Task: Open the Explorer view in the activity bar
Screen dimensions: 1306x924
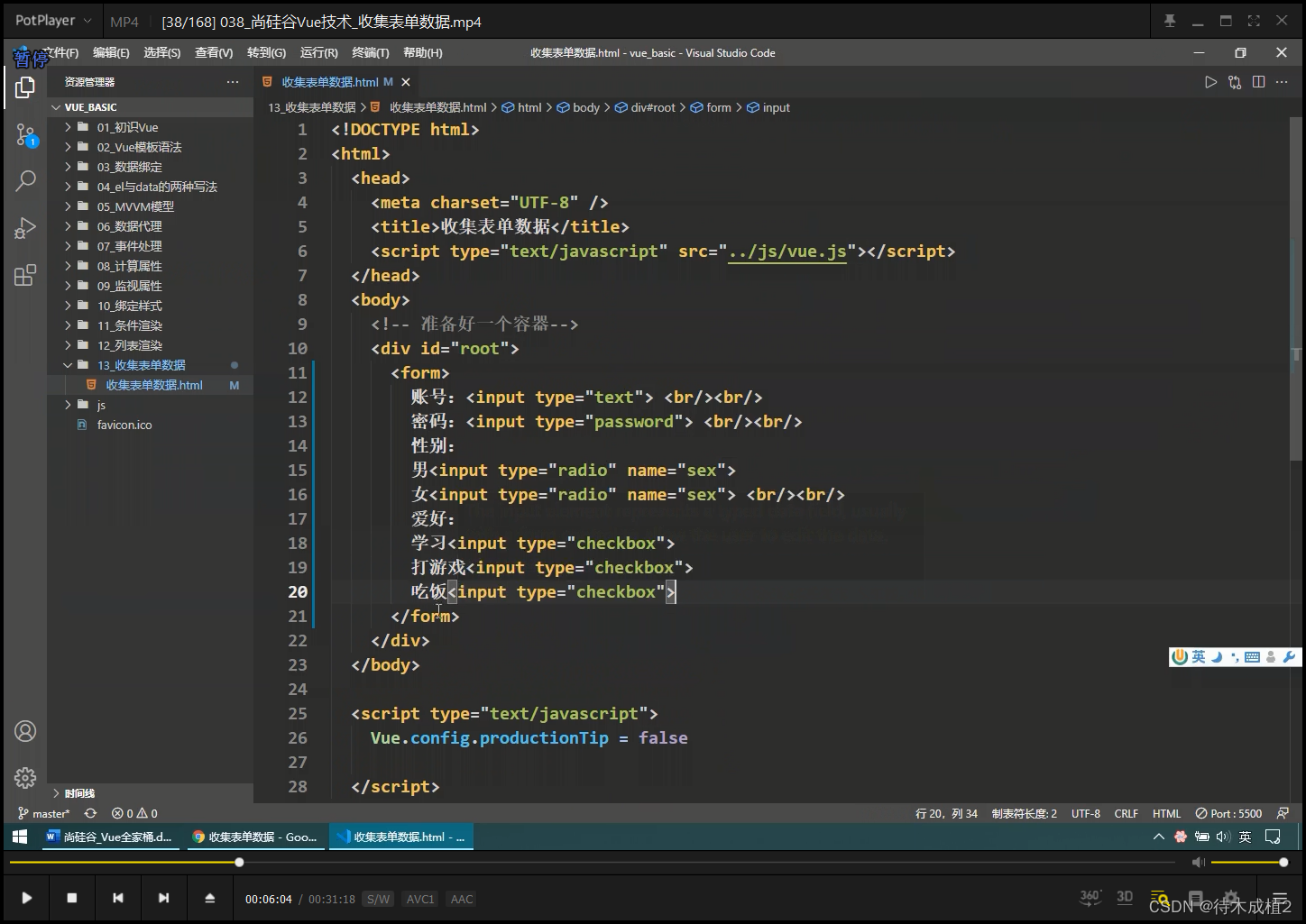Action: pos(25,87)
